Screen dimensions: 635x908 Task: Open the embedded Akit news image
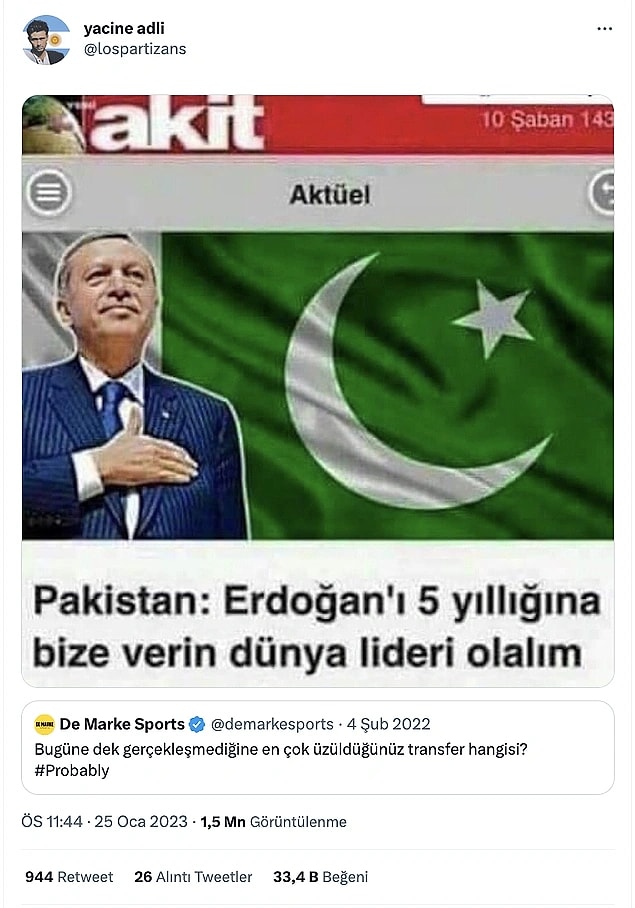(x=318, y=391)
